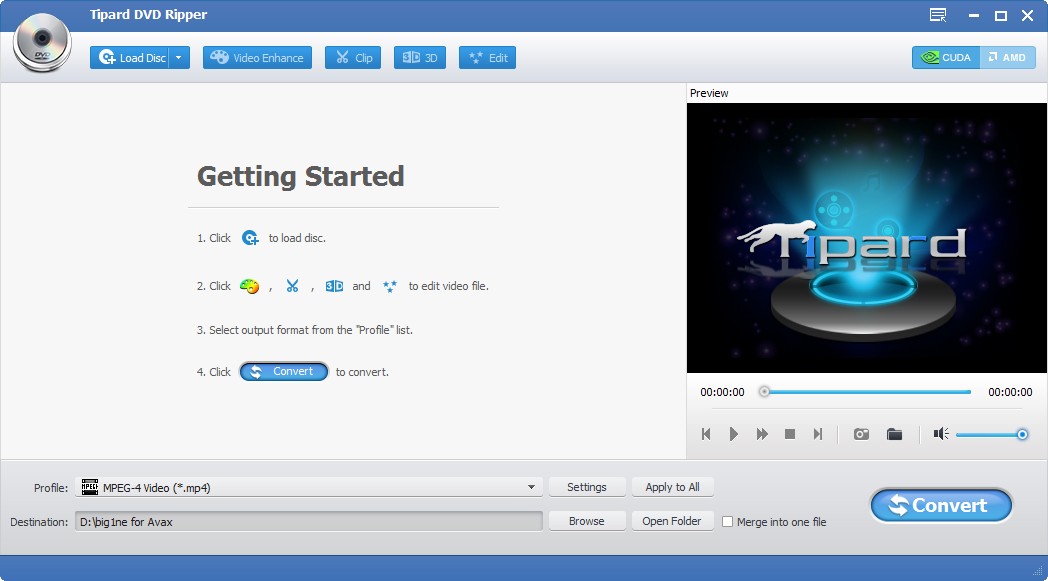Click the large Convert button
This screenshot has height=581, width=1048.
[x=941, y=505]
